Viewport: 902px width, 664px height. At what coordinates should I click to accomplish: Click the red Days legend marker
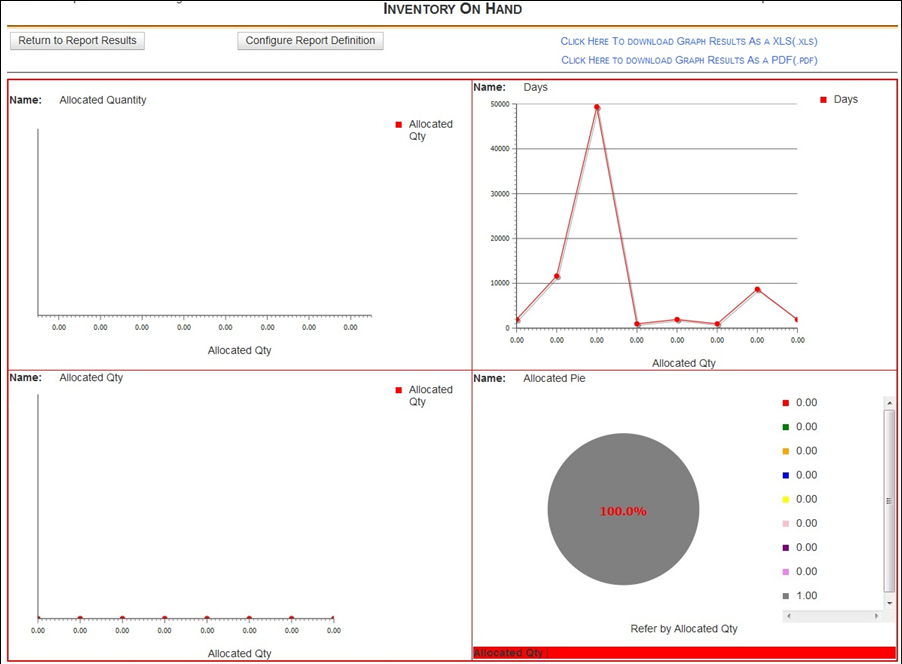(823, 100)
